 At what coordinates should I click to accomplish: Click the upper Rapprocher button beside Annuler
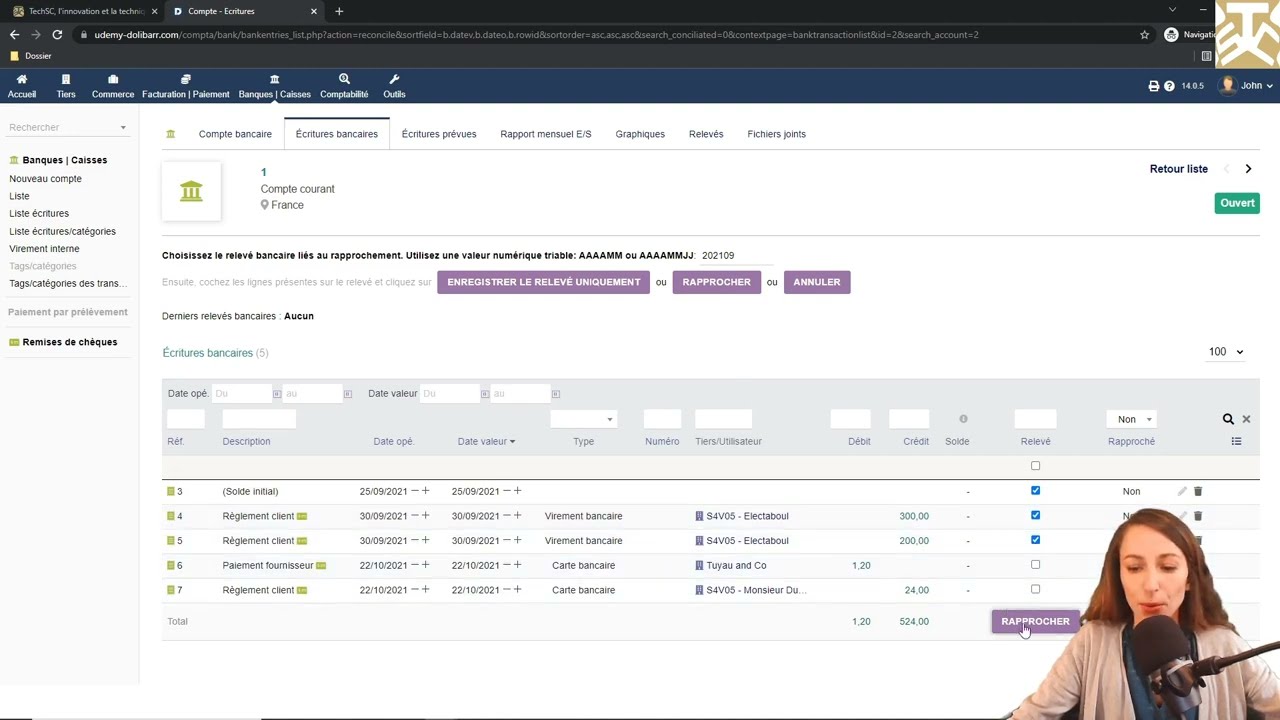(x=716, y=282)
